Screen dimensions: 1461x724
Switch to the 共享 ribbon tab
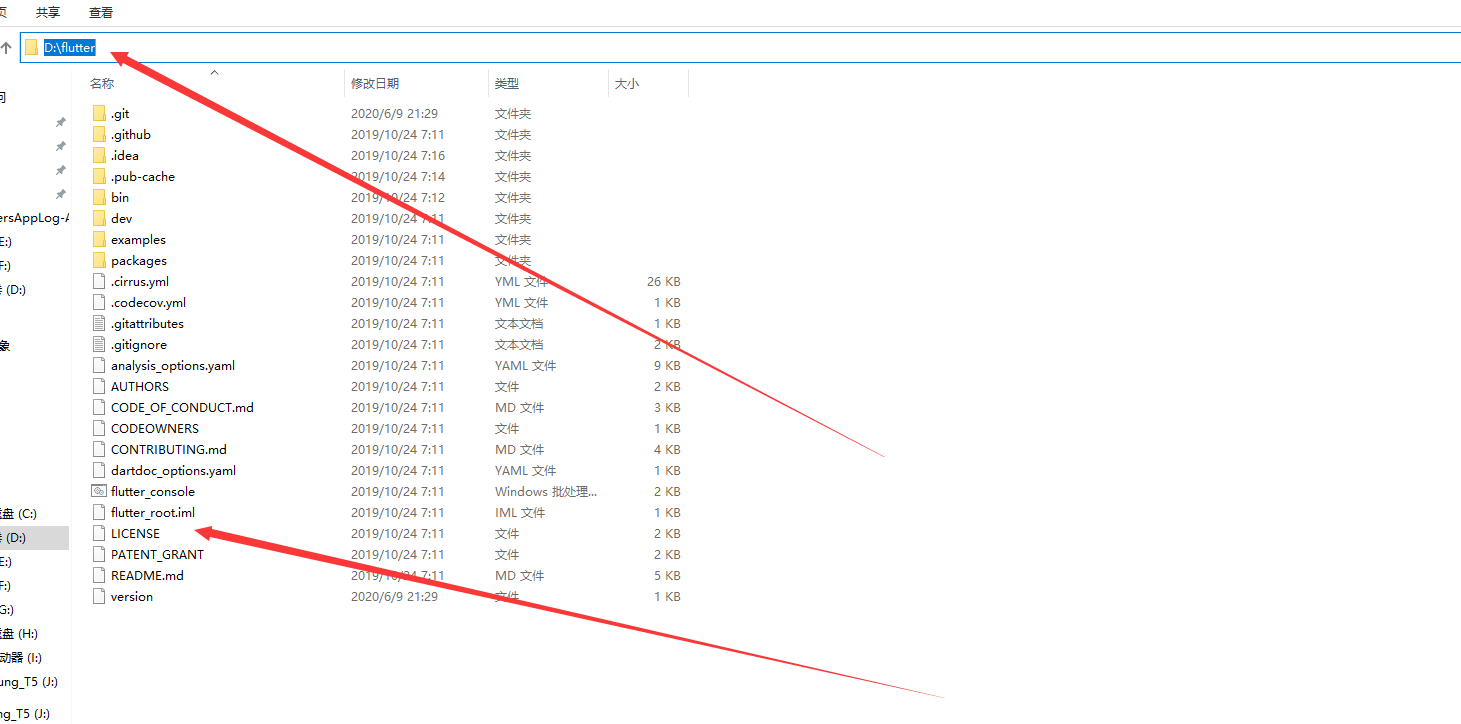48,13
